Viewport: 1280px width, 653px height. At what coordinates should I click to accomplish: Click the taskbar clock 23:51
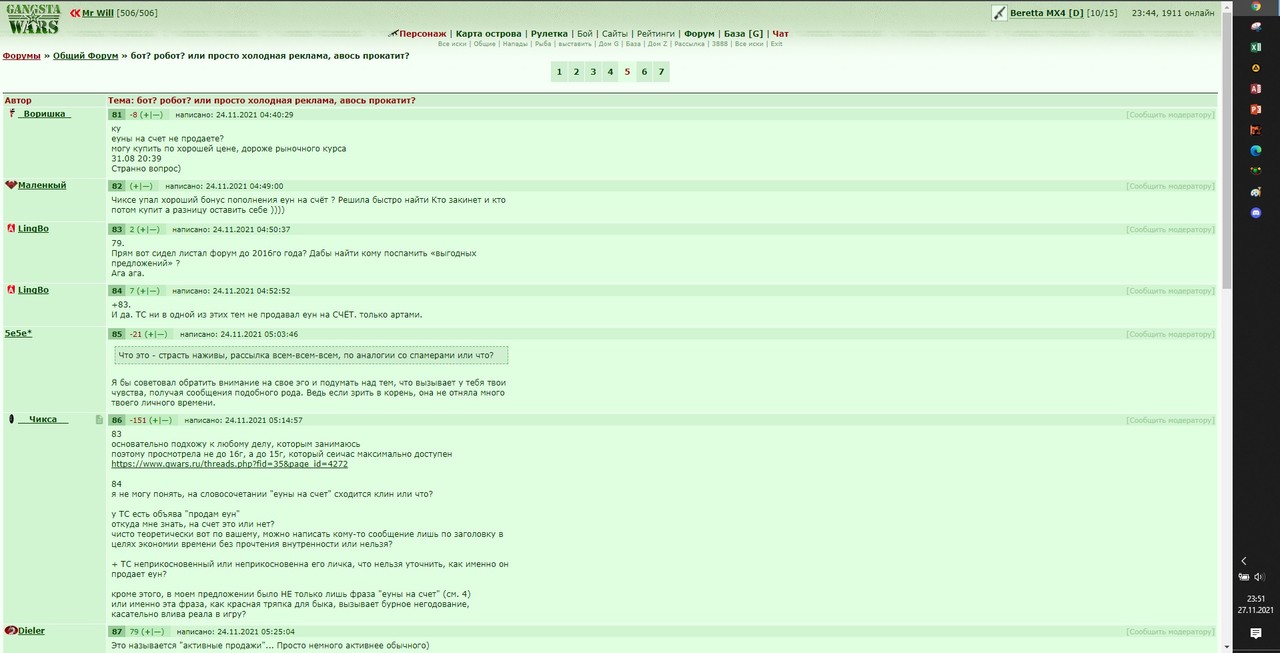[x=1254, y=598]
